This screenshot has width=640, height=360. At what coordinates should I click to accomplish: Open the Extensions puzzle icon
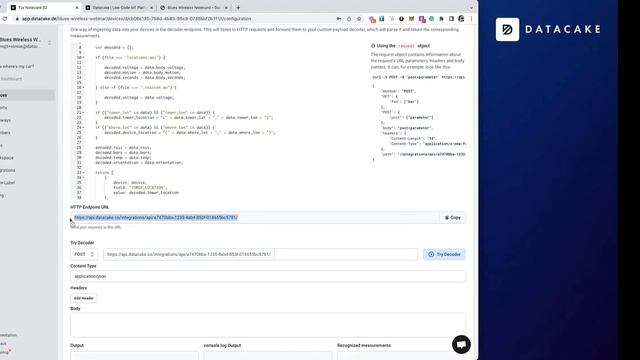[x=442, y=19]
